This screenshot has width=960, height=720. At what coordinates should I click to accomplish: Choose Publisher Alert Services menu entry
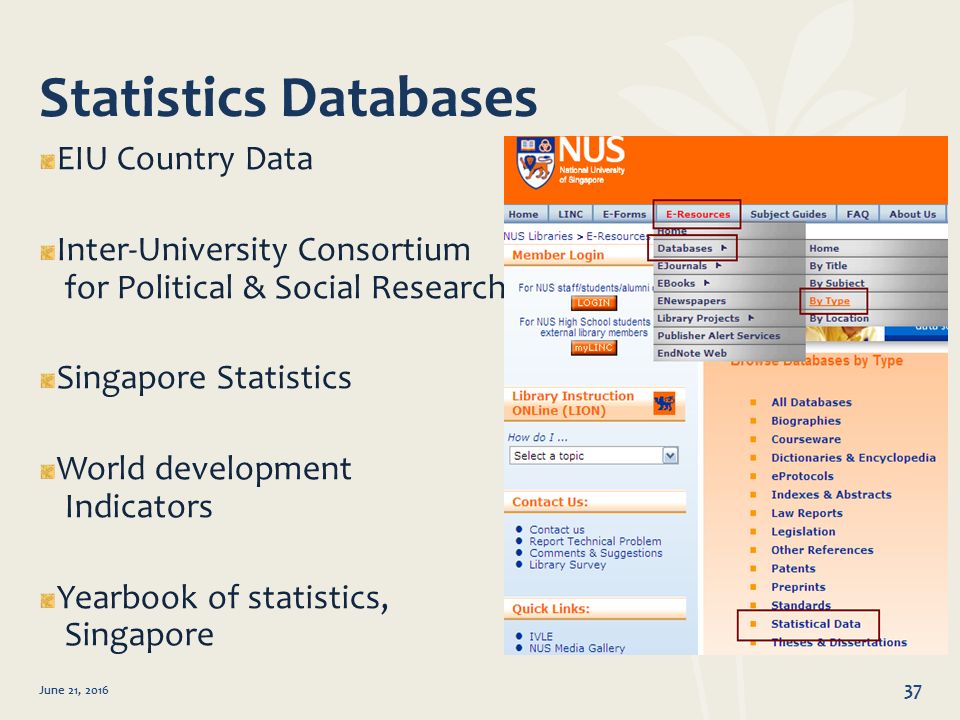click(x=729, y=336)
